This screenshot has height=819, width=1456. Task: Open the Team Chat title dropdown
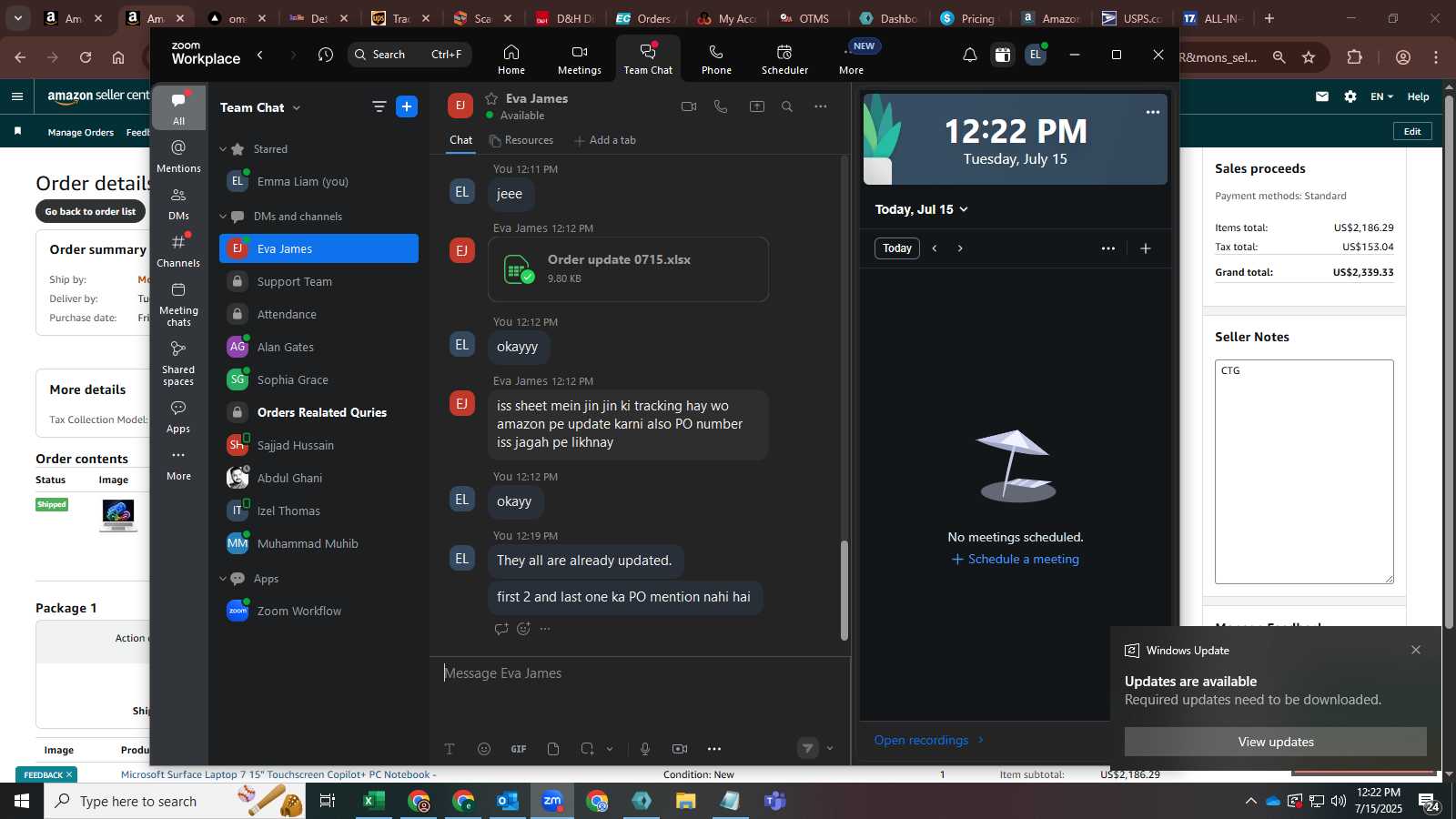coord(297,107)
